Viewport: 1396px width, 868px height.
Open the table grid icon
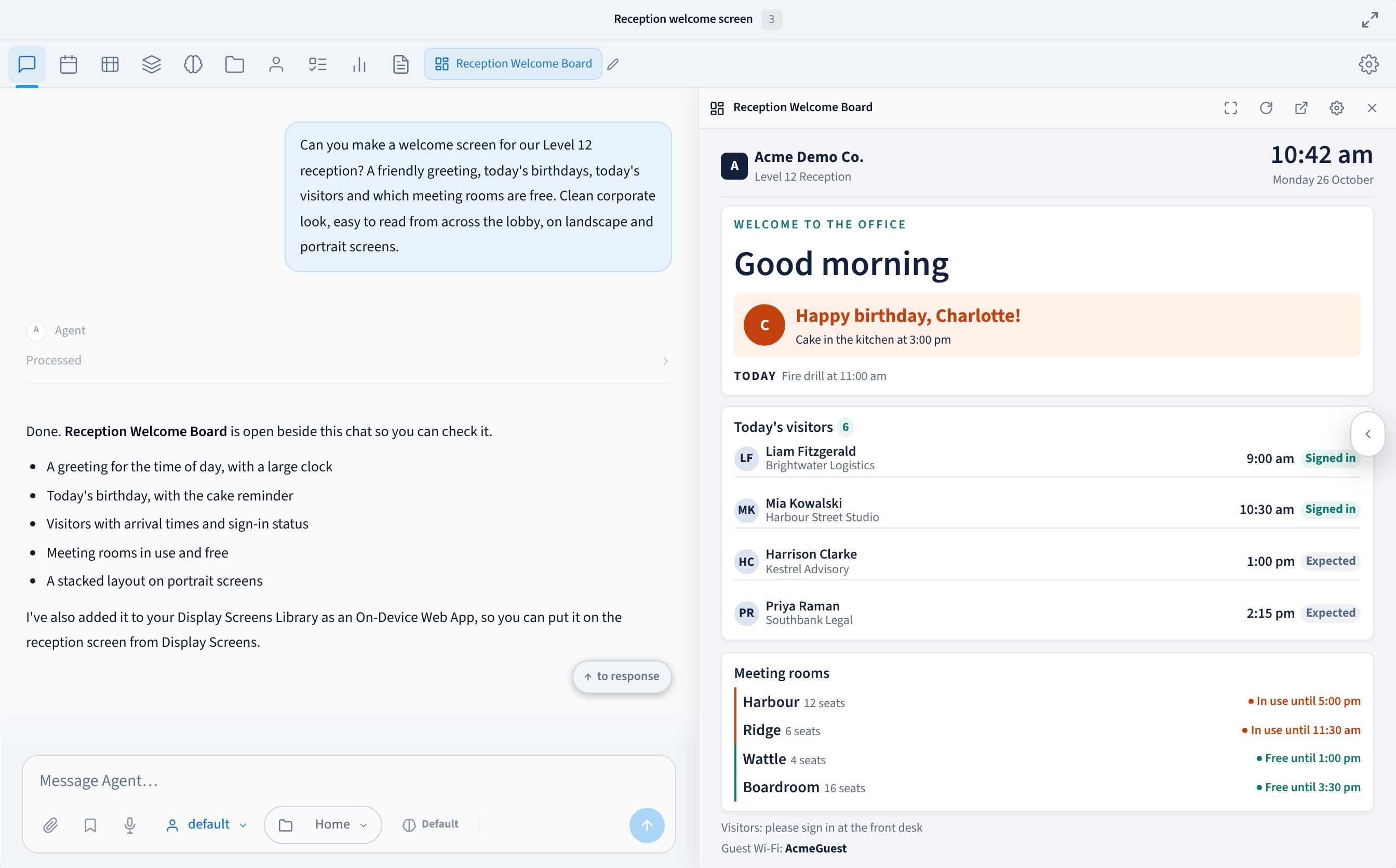(x=110, y=64)
